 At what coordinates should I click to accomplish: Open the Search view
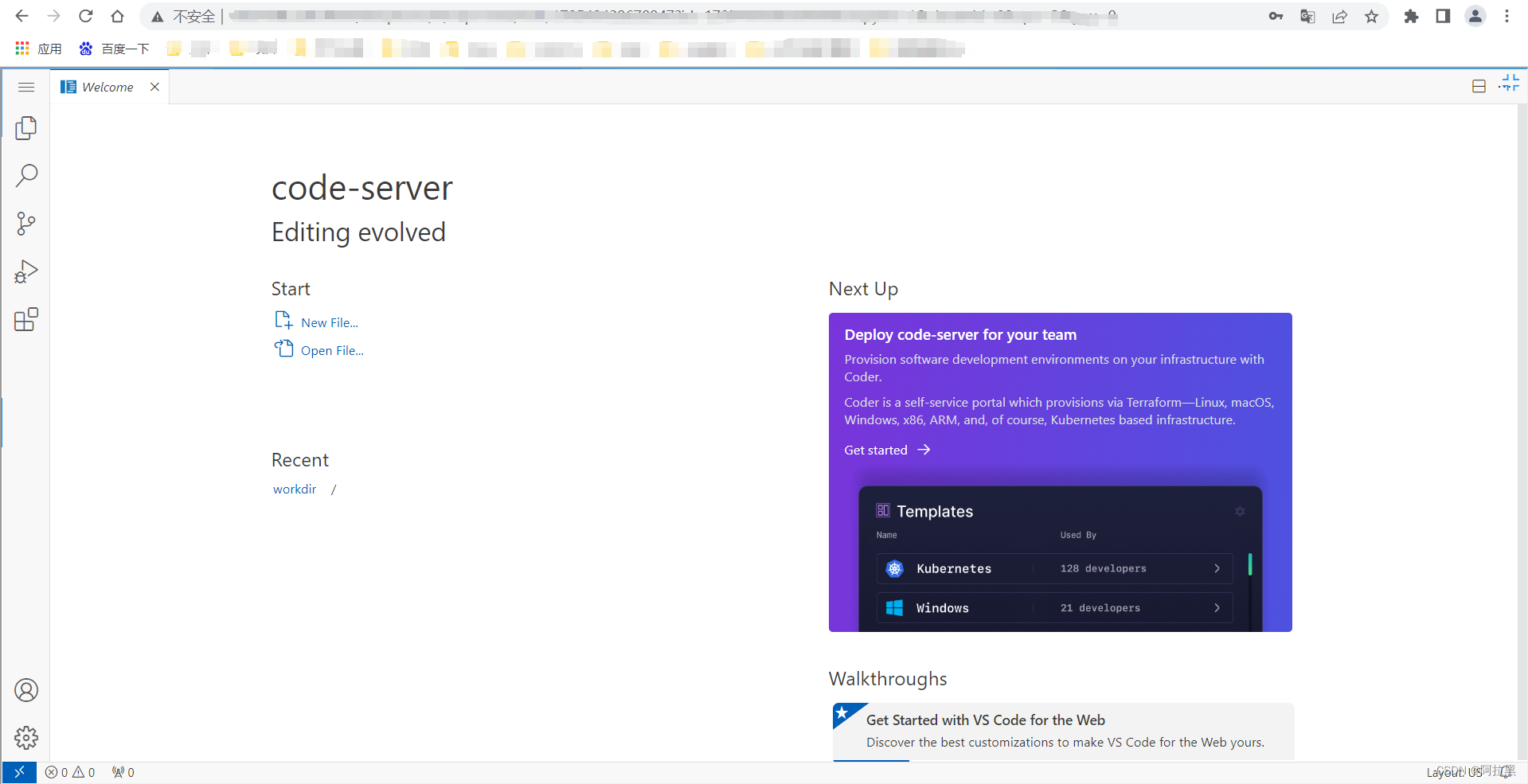pyautogui.click(x=26, y=176)
